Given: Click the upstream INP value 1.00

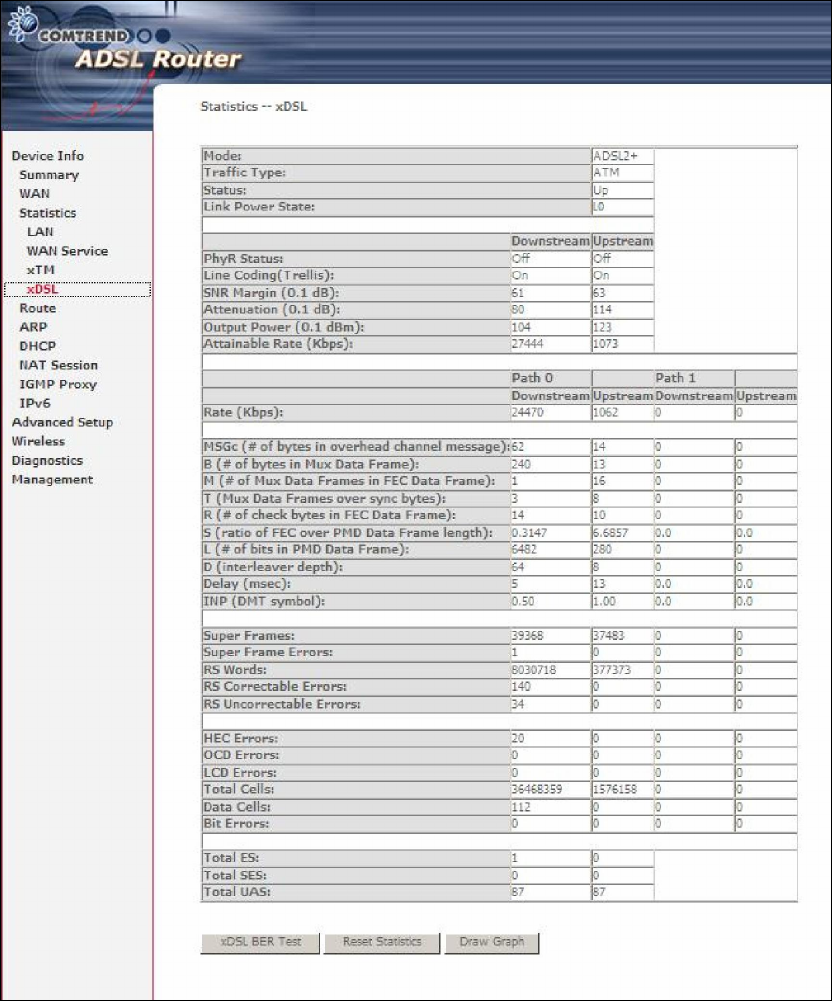Looking at the screenshot, I should point(605,601).
